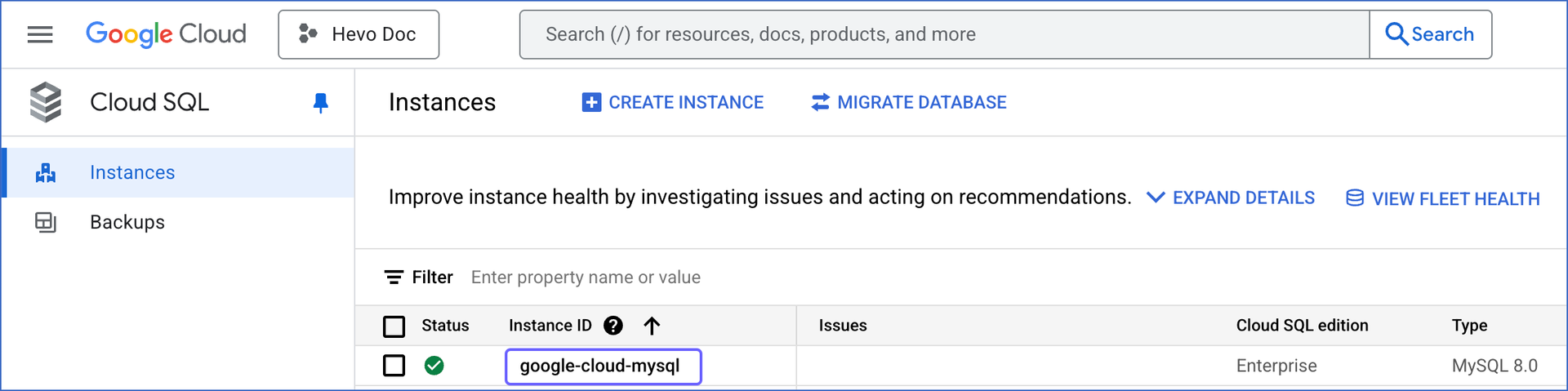1568x391 pixels.
Task: Click the Instance ID column header
Action: (550, 326)
